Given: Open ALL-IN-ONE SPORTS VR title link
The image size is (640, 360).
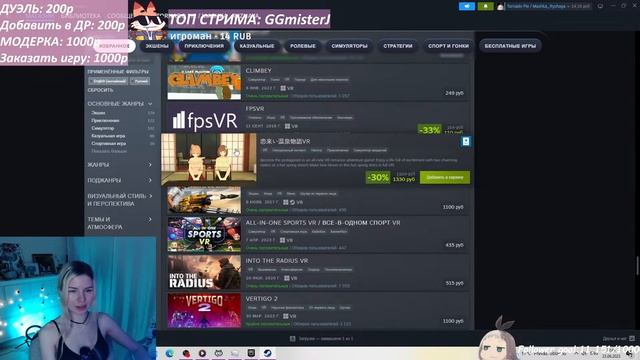Looking at the screenshot, I should coord(323,223).
